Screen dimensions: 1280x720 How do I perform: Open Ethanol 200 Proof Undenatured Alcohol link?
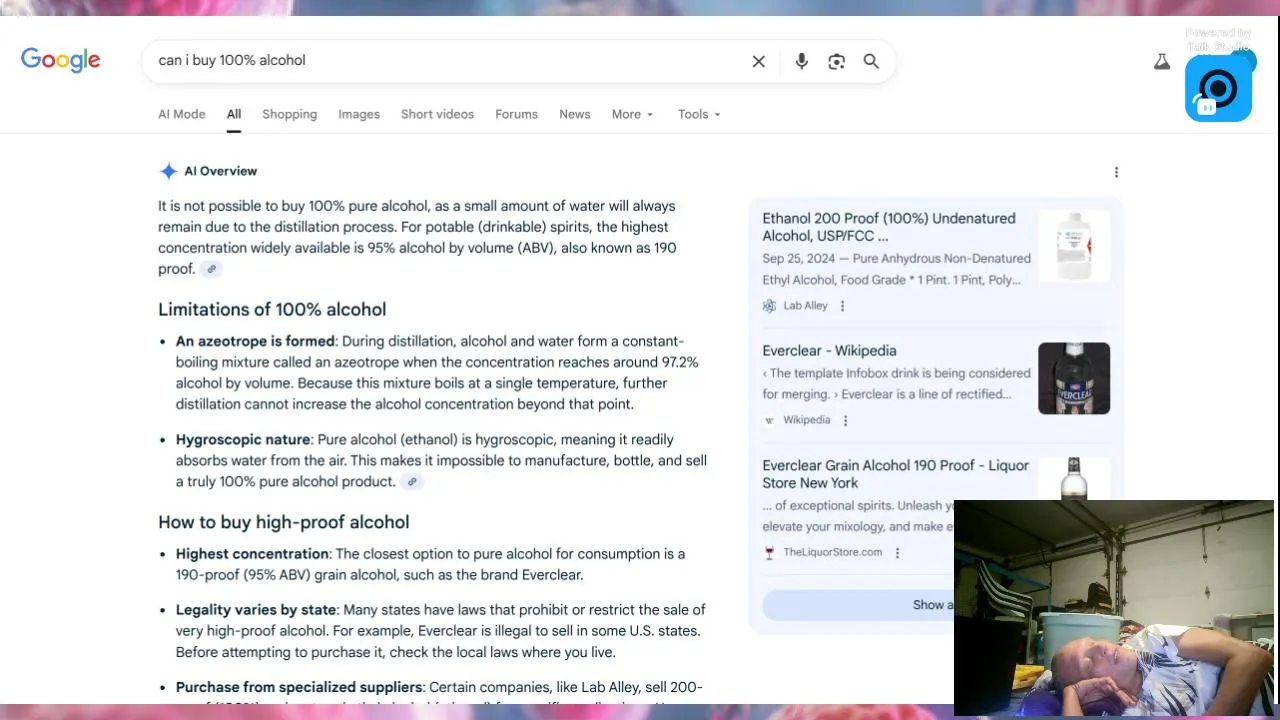coord(889,227)
